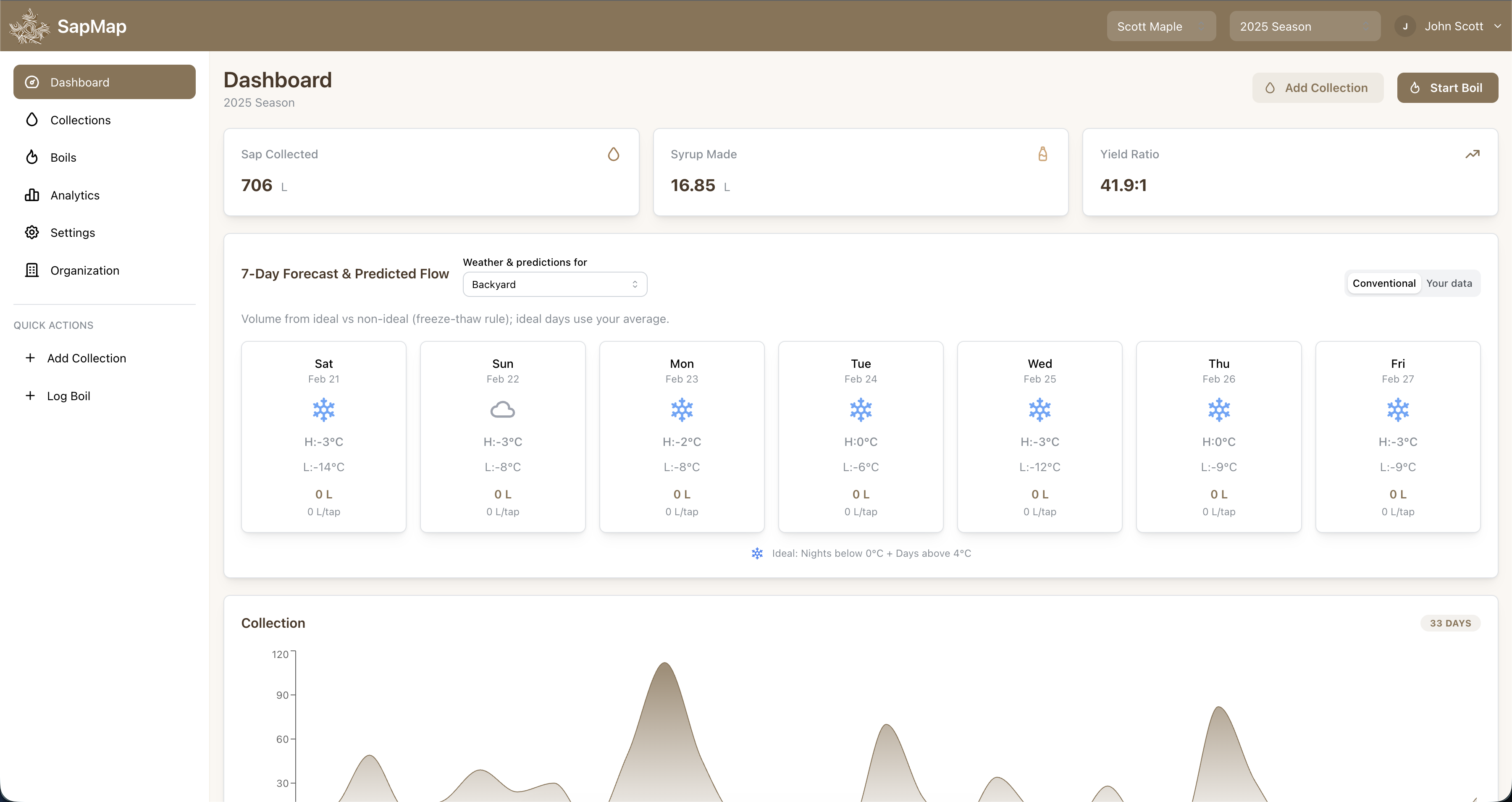Open Settings using the gear icon
1512x802 pixels.
click(32, 232)
